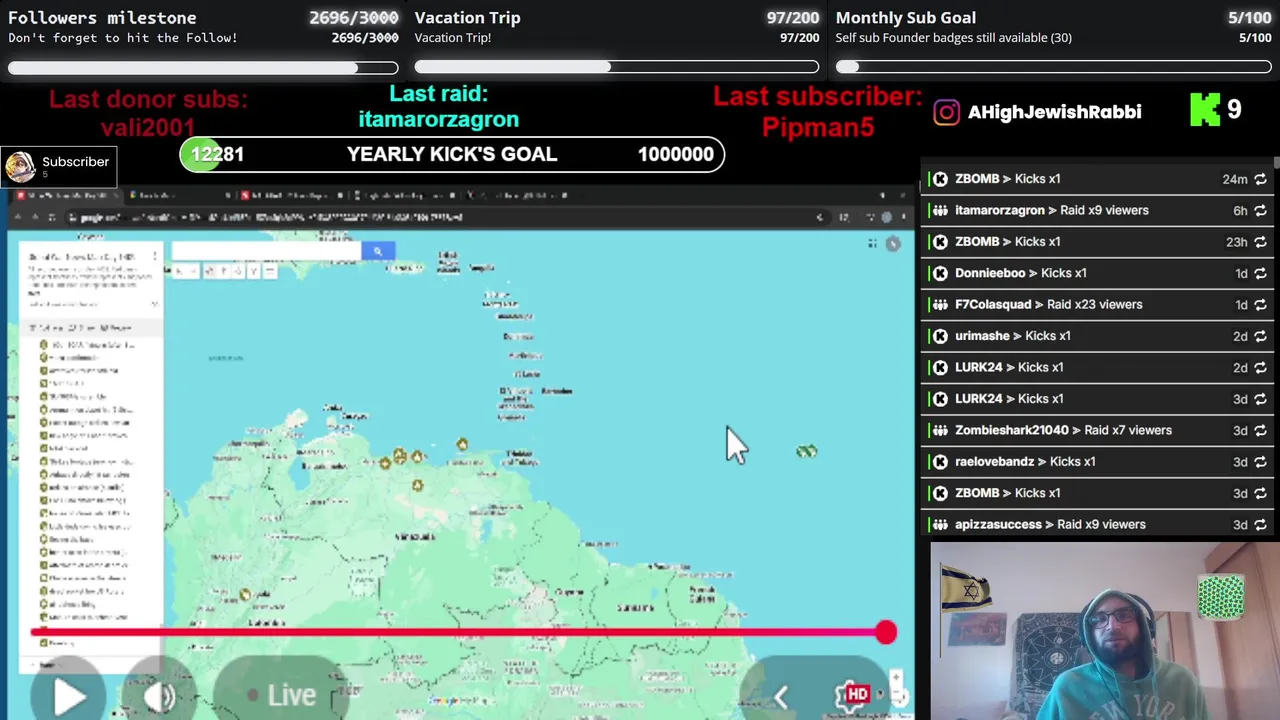
Task: Click the green Kick logo
Action: (x=1205, y=109)
